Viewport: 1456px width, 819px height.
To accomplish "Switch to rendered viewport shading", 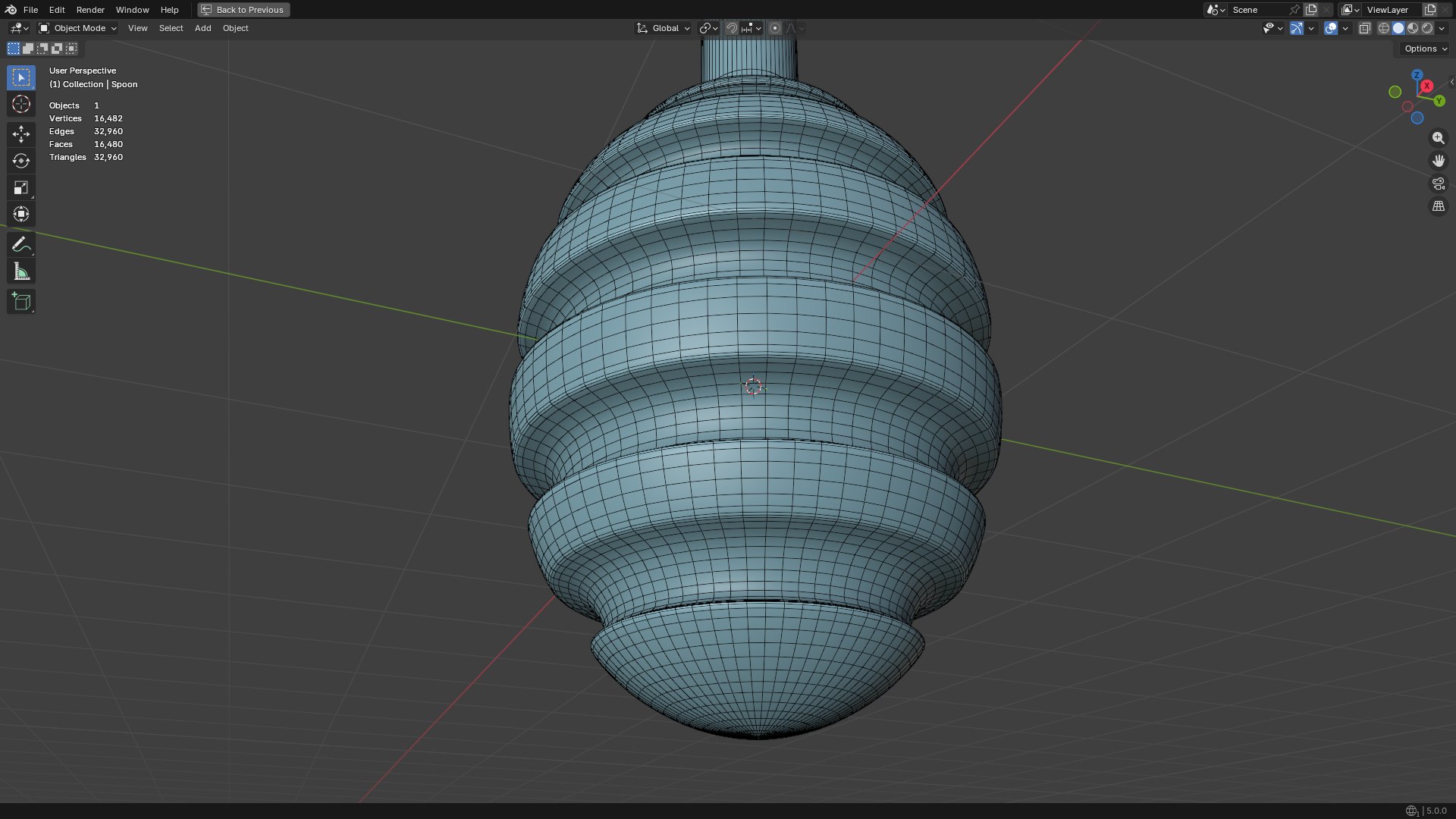I will (x=1427, y=28).
